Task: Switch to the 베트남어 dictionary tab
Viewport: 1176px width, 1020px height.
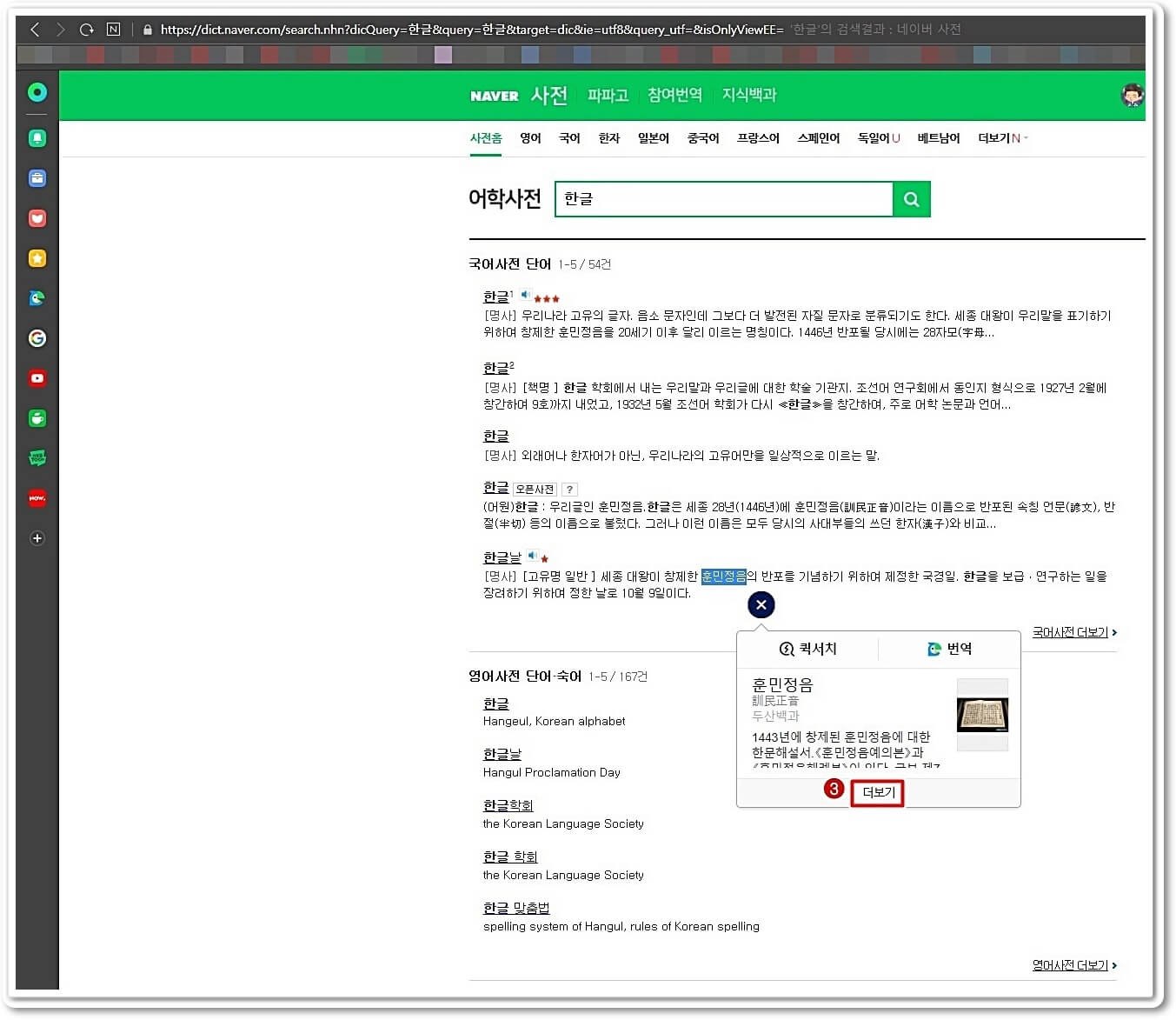Action: (939, 138)
